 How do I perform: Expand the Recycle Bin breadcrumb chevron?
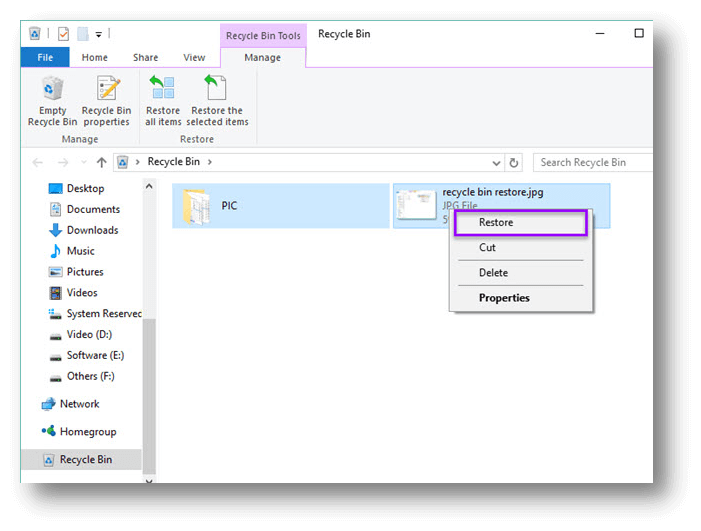point(211,162)
